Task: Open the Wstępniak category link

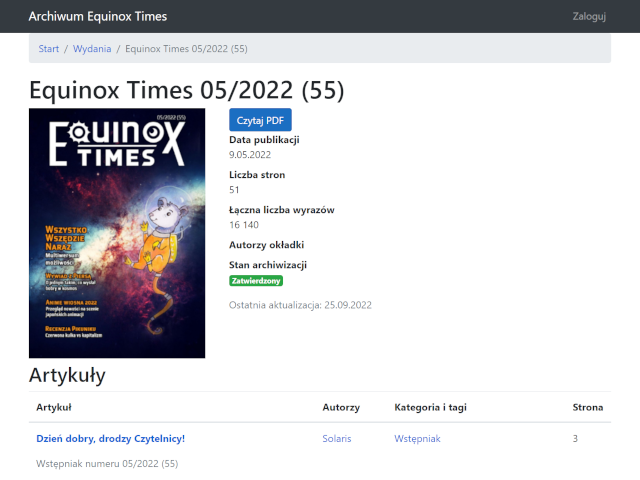Action: (x=417, y=438)
